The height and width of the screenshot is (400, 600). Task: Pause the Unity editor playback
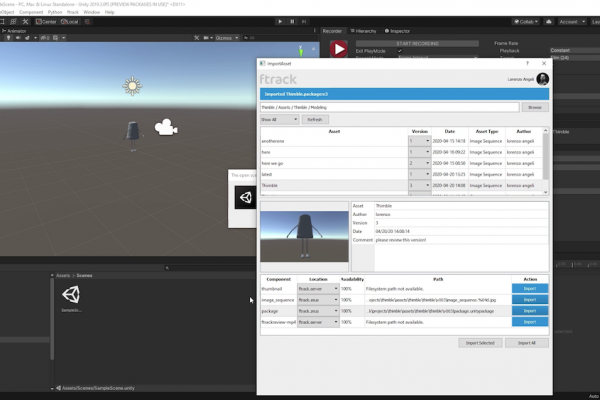point(292,21)
